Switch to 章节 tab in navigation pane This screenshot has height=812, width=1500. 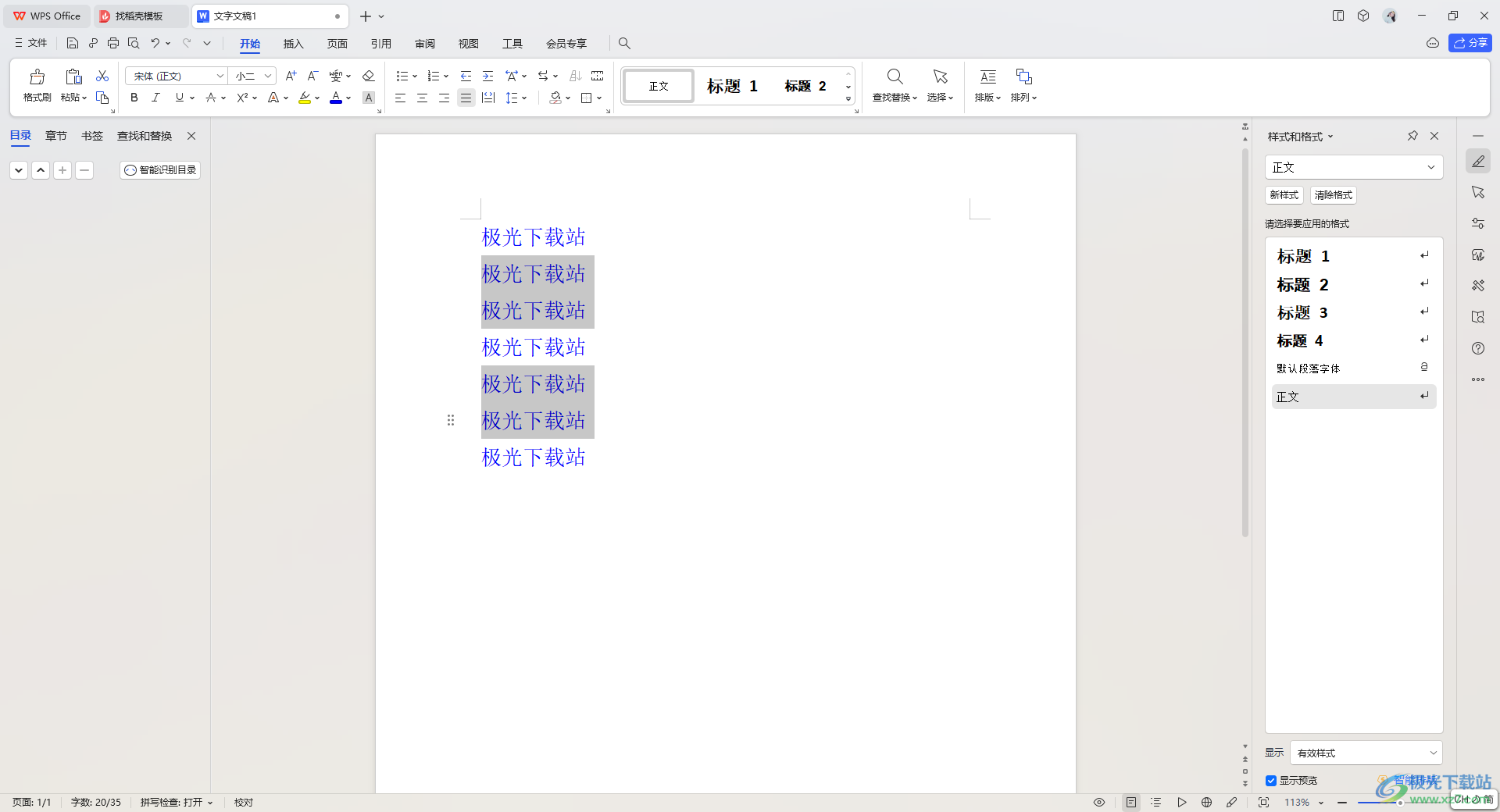pyautogui.click(x=56, y=136)
